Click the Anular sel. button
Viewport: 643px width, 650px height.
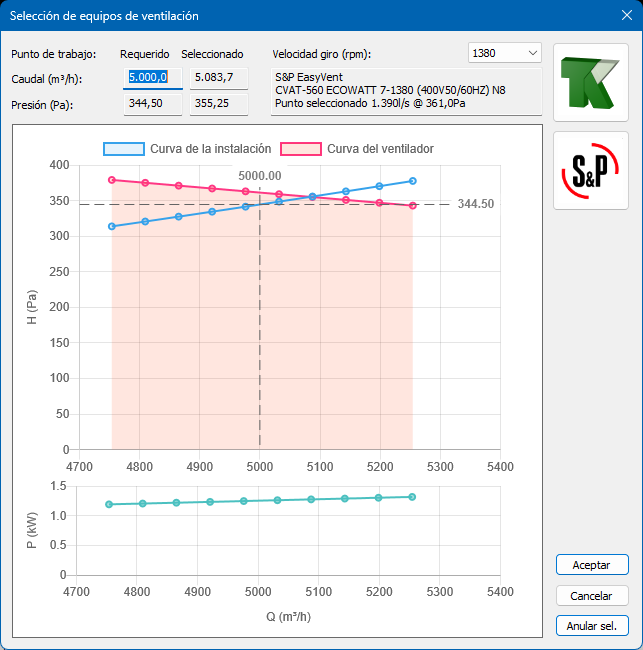click(x=592, y=626)
